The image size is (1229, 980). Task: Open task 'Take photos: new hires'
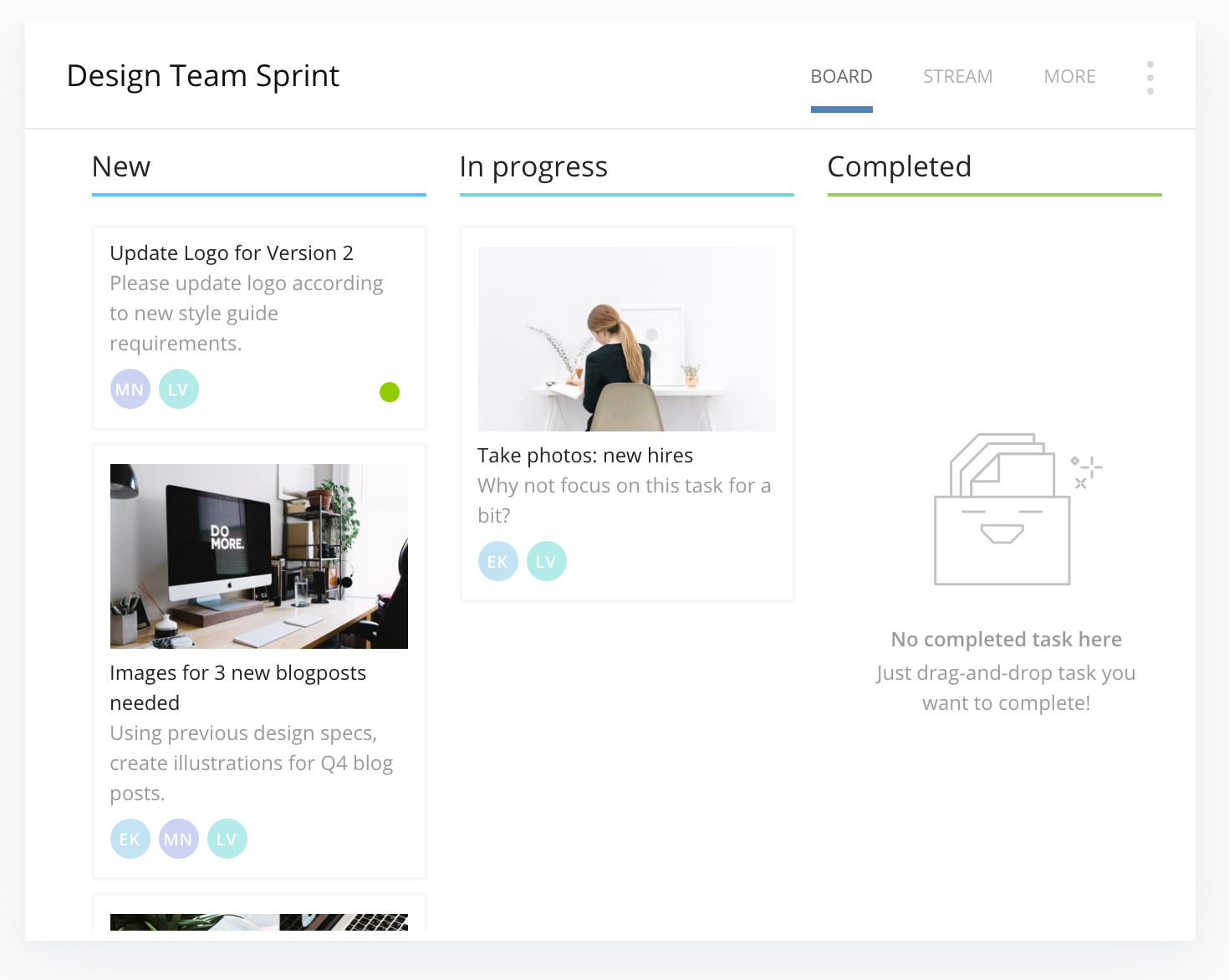pos(585,456)
